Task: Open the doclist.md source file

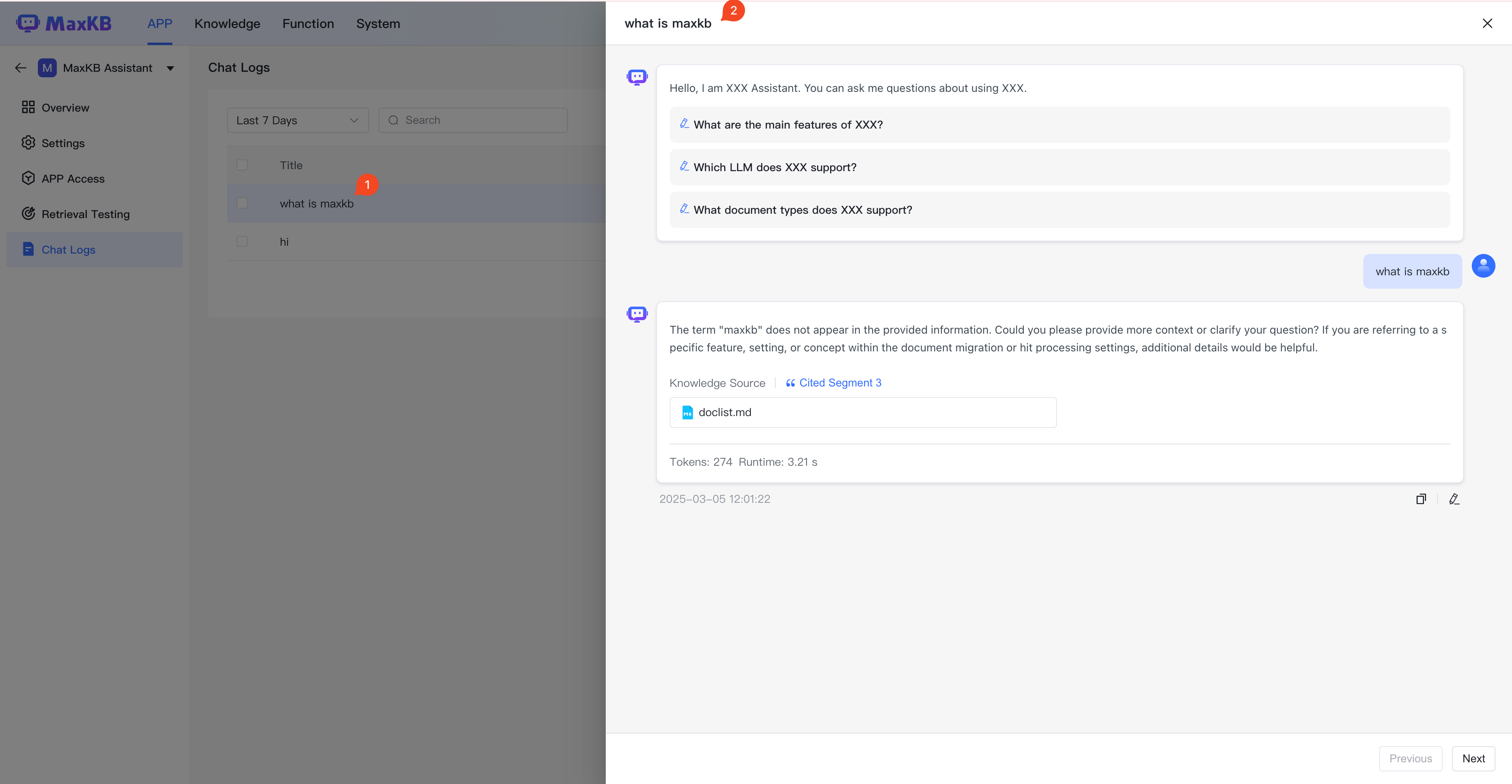Action: coord(863,413)
